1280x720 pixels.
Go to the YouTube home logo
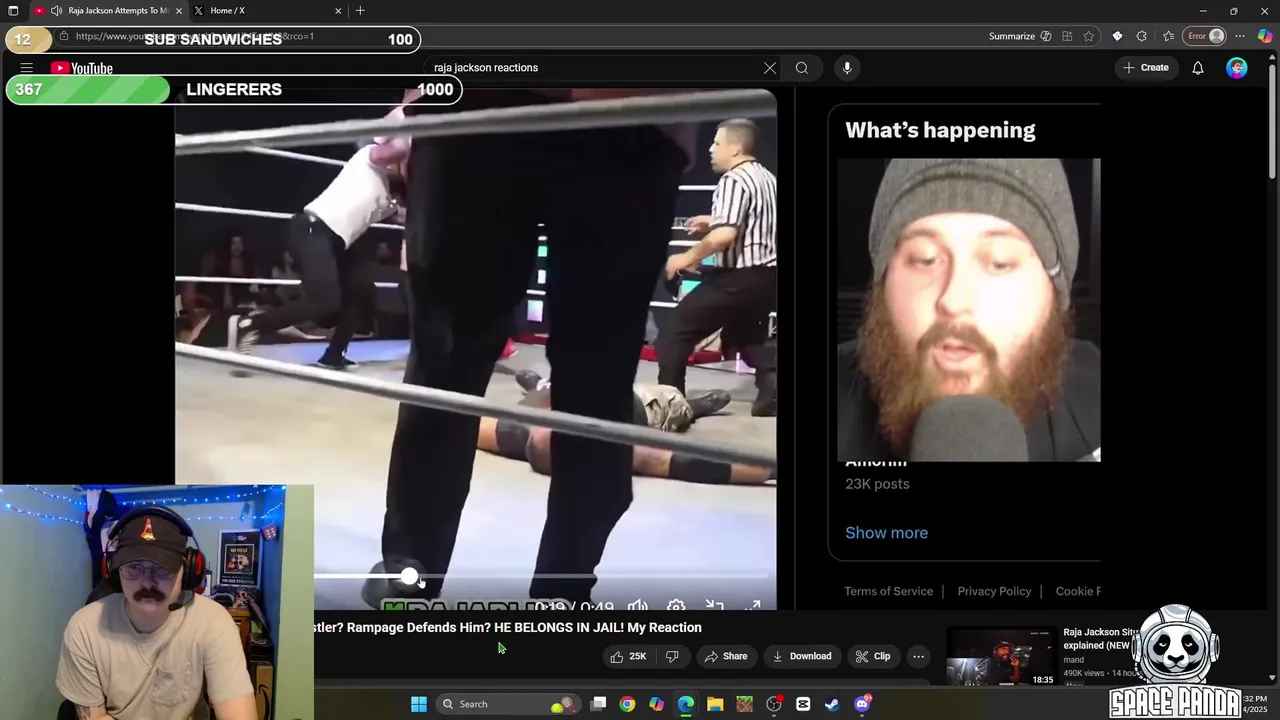coord(82,68)
